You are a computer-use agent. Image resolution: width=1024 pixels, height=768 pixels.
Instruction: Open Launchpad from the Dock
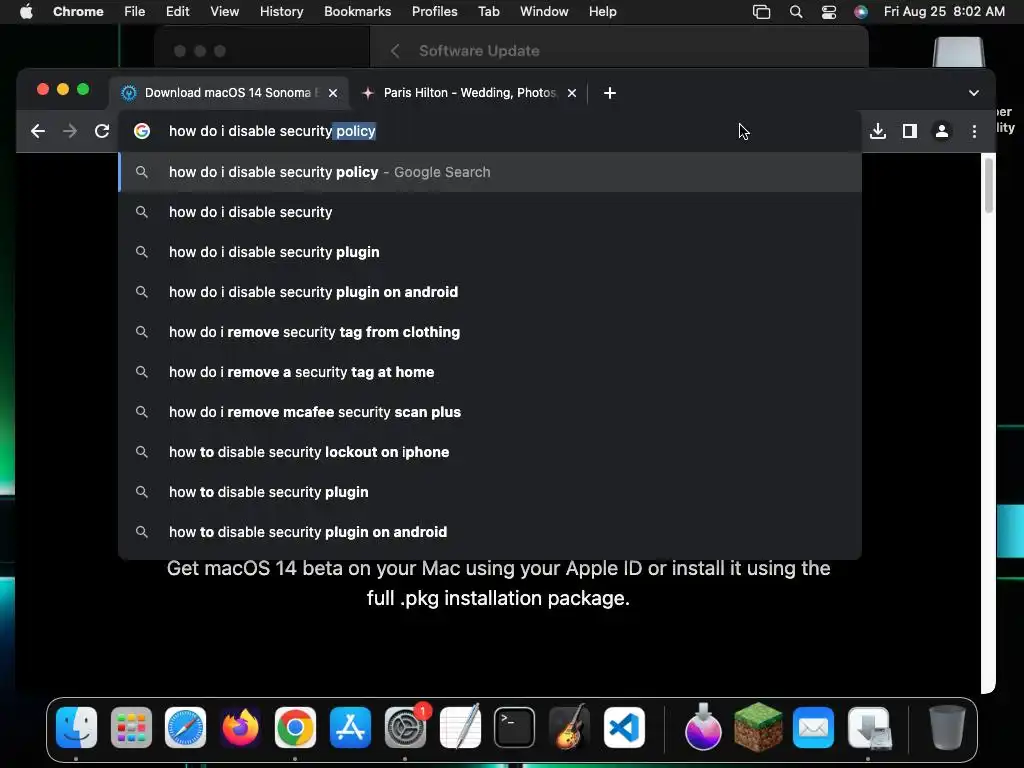131,728
